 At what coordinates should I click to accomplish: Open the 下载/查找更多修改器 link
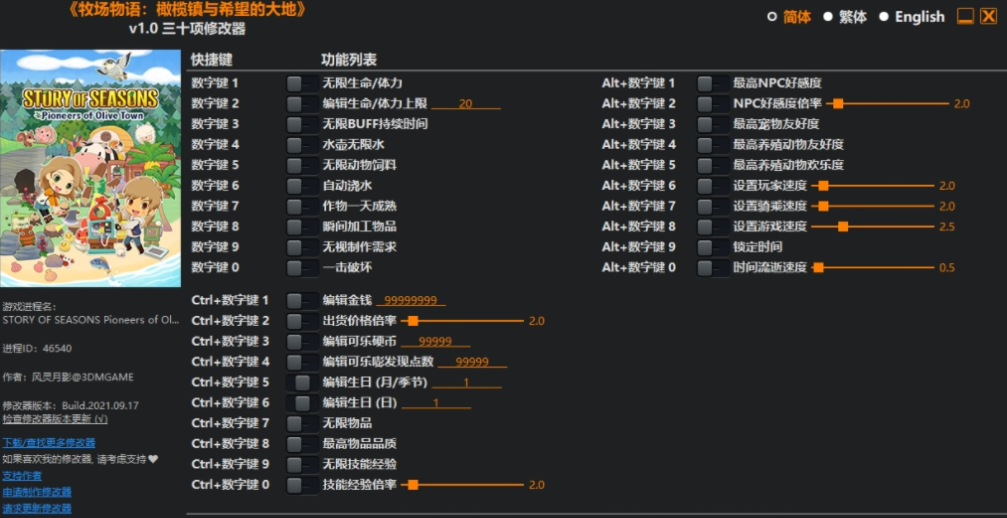pyautogui.click(x=49, y=442)
